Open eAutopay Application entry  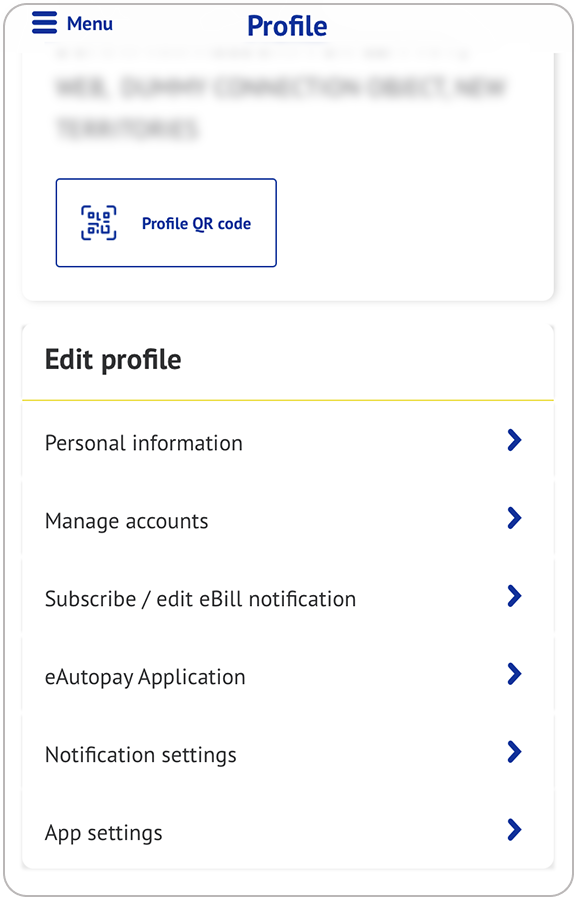tap(288, 676)
